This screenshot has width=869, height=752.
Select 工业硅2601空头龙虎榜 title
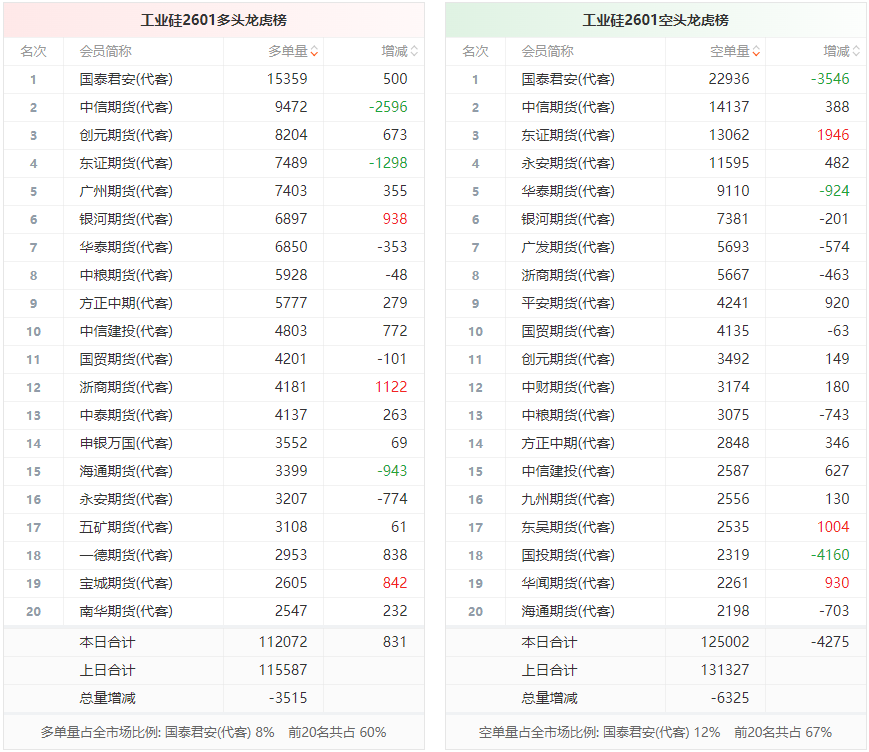tap(656, 21)
